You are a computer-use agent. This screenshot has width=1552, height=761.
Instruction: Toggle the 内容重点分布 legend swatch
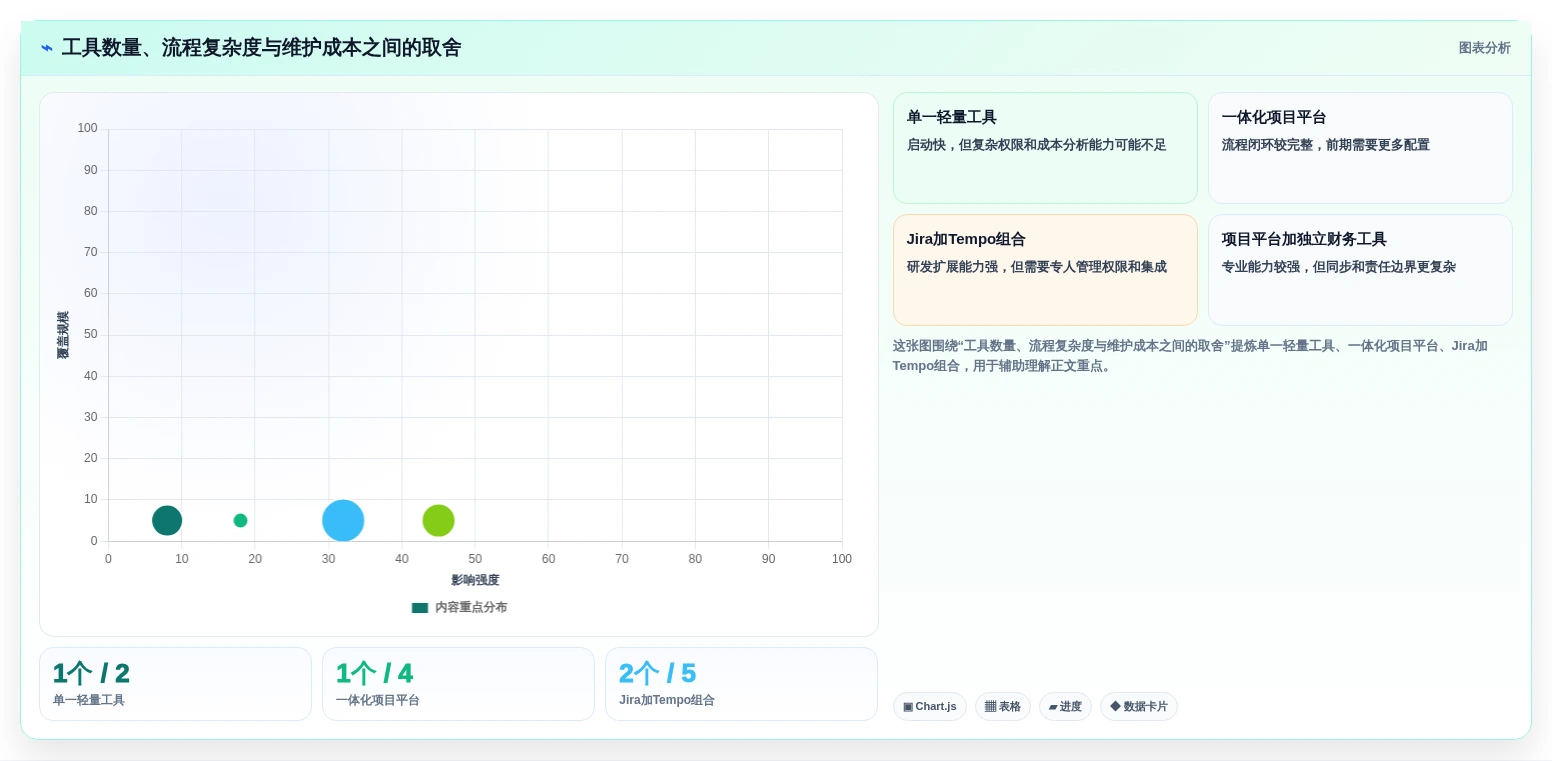(x=420, y=608)
